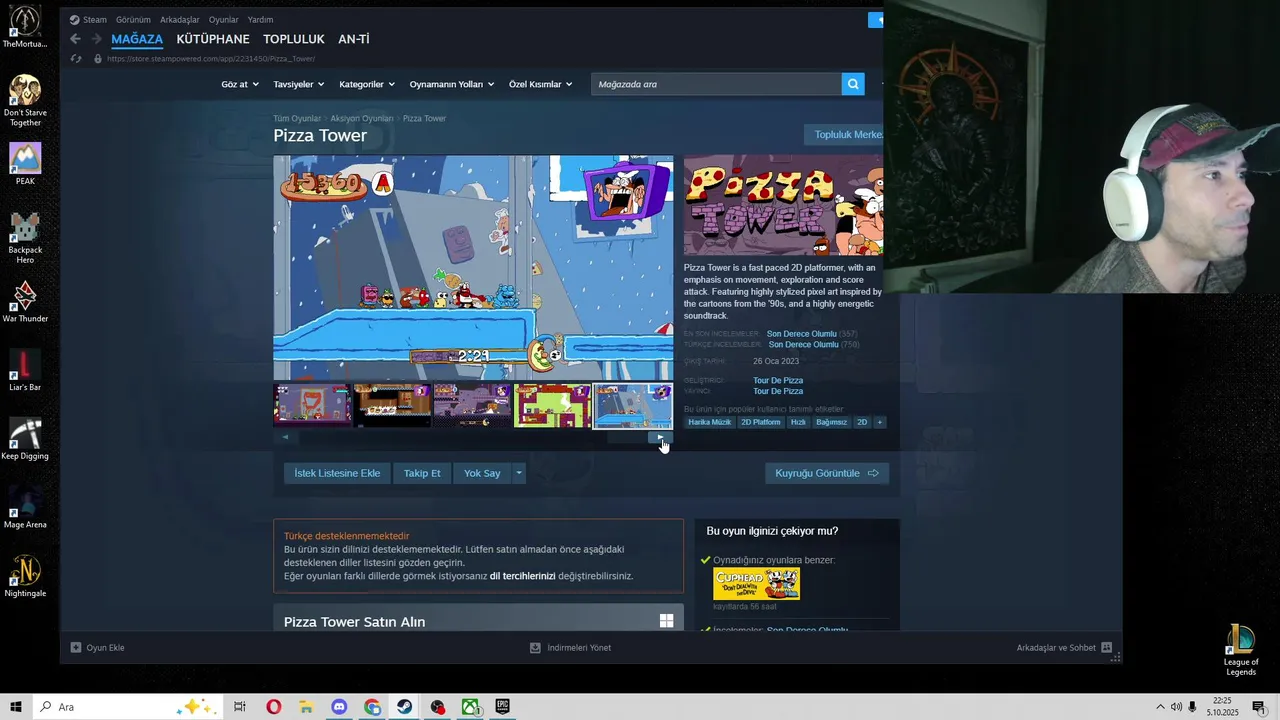Open Arkadaşlar ve Sohbet friends icon
This screenshot has width=1280, height=720.
tap(1106, 647)
